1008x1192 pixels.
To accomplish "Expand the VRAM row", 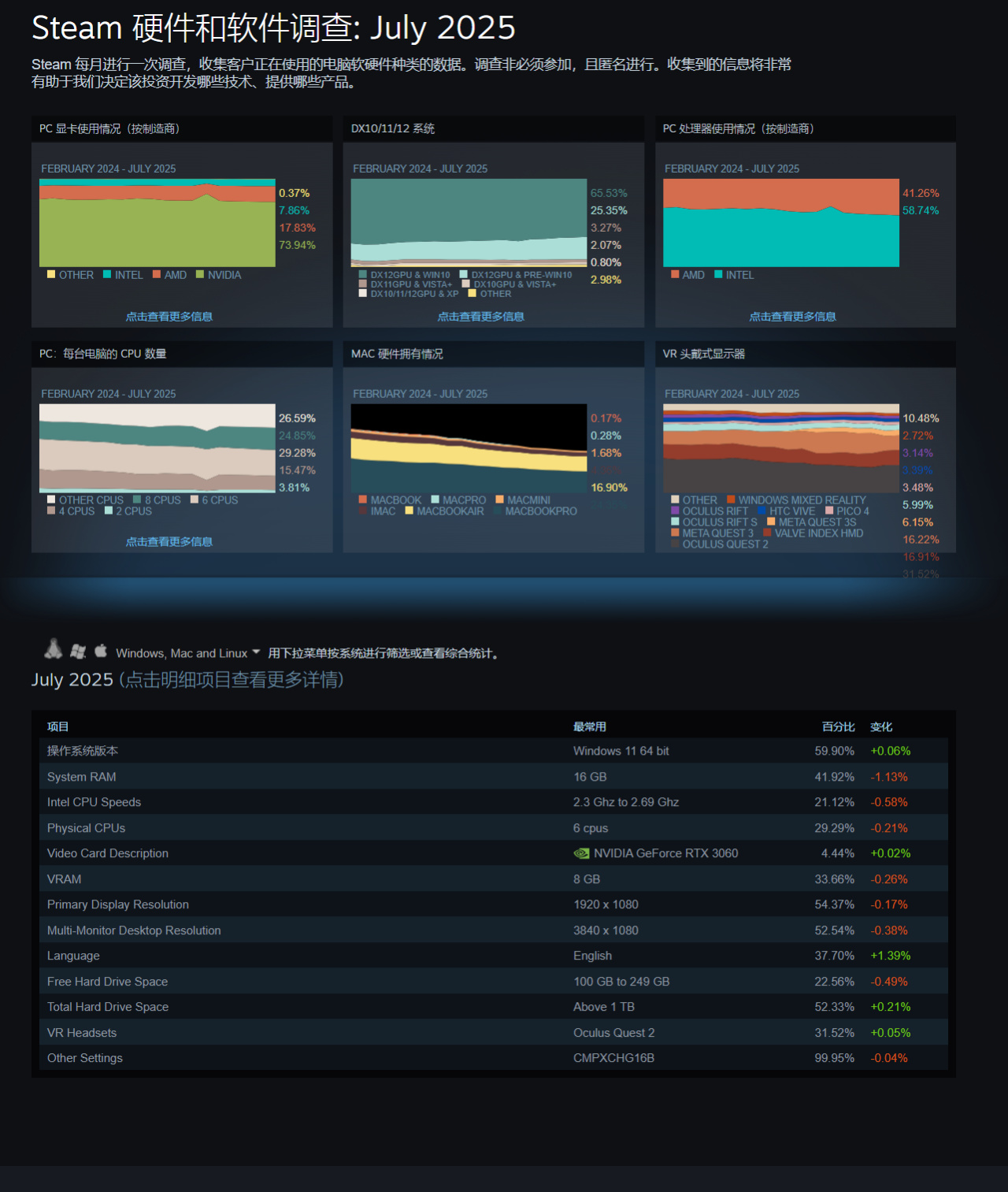I will point(494,879).
